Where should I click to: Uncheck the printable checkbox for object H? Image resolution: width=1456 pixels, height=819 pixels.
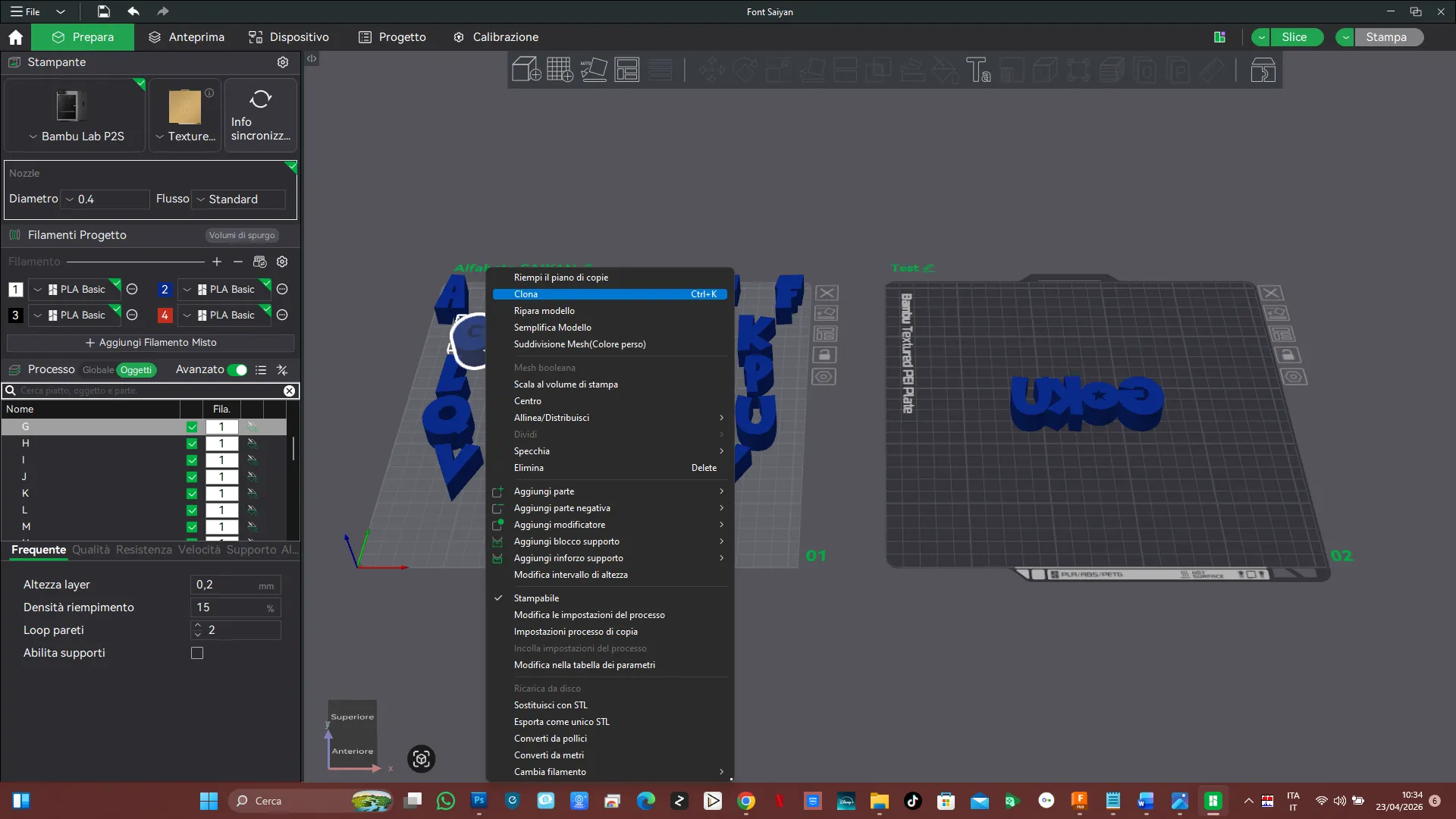click(192, 444)
